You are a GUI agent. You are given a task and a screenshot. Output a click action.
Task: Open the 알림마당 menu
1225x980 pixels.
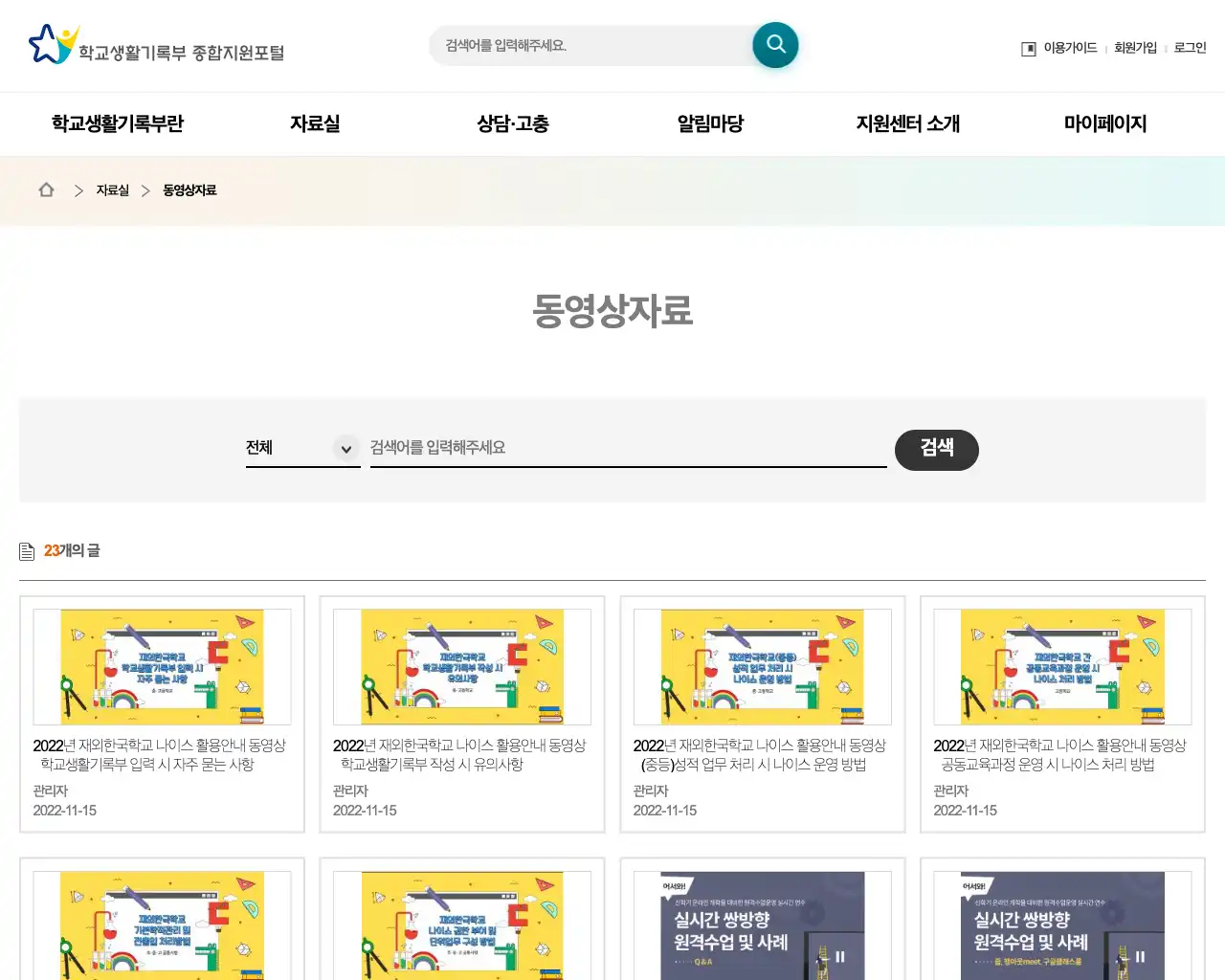[710, 123]
